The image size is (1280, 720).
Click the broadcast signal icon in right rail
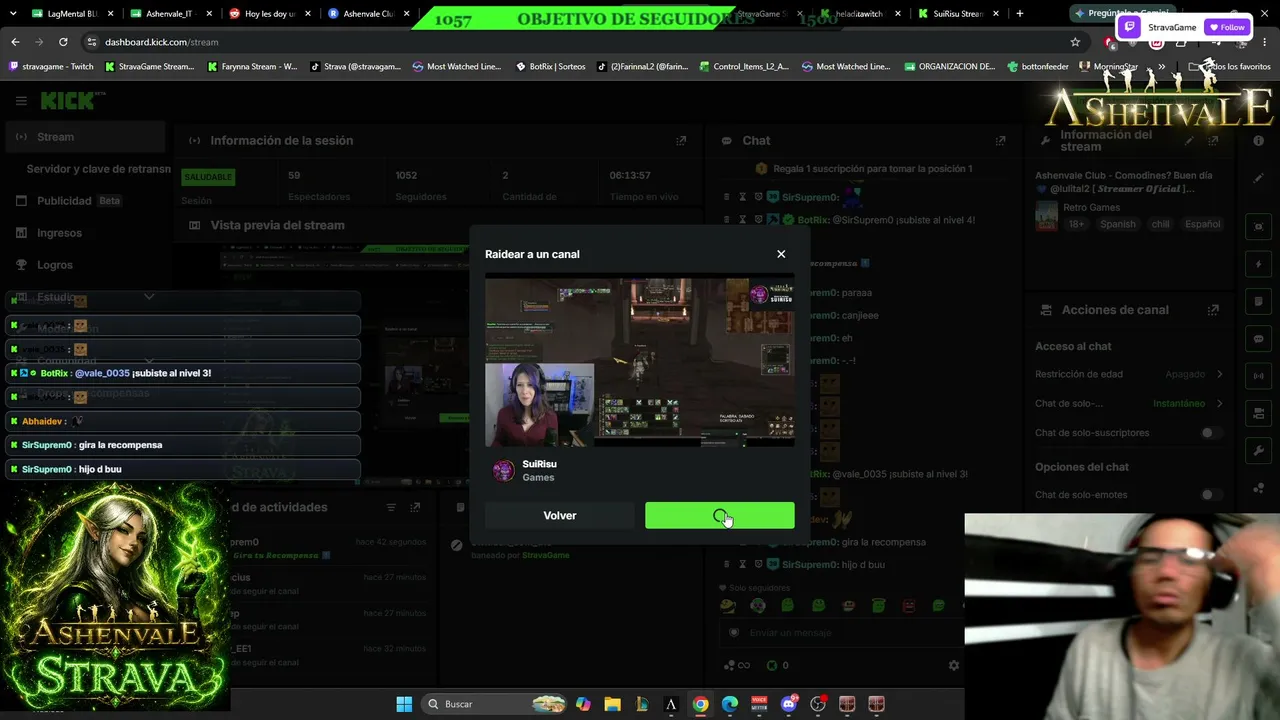point(1258,377)
